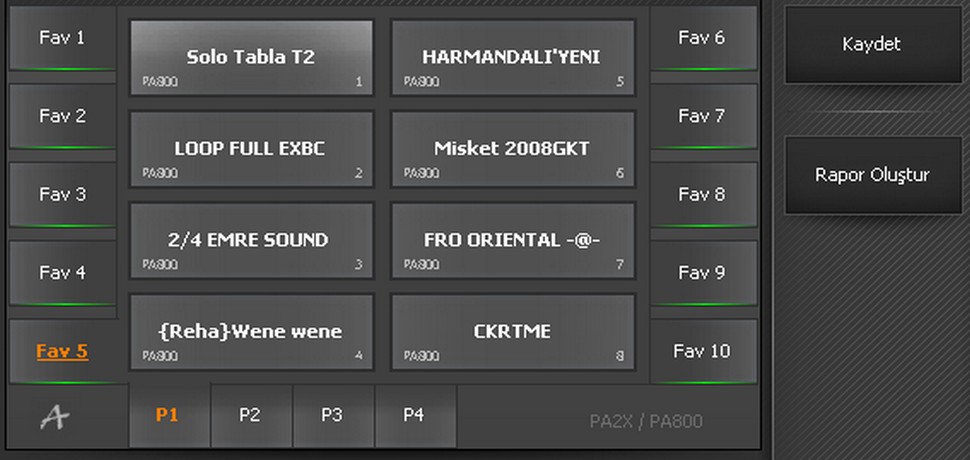The image size is (970, 460).
Task: Select the FRO ORIENTAL -@- style
Action: (x=513, y=241)
